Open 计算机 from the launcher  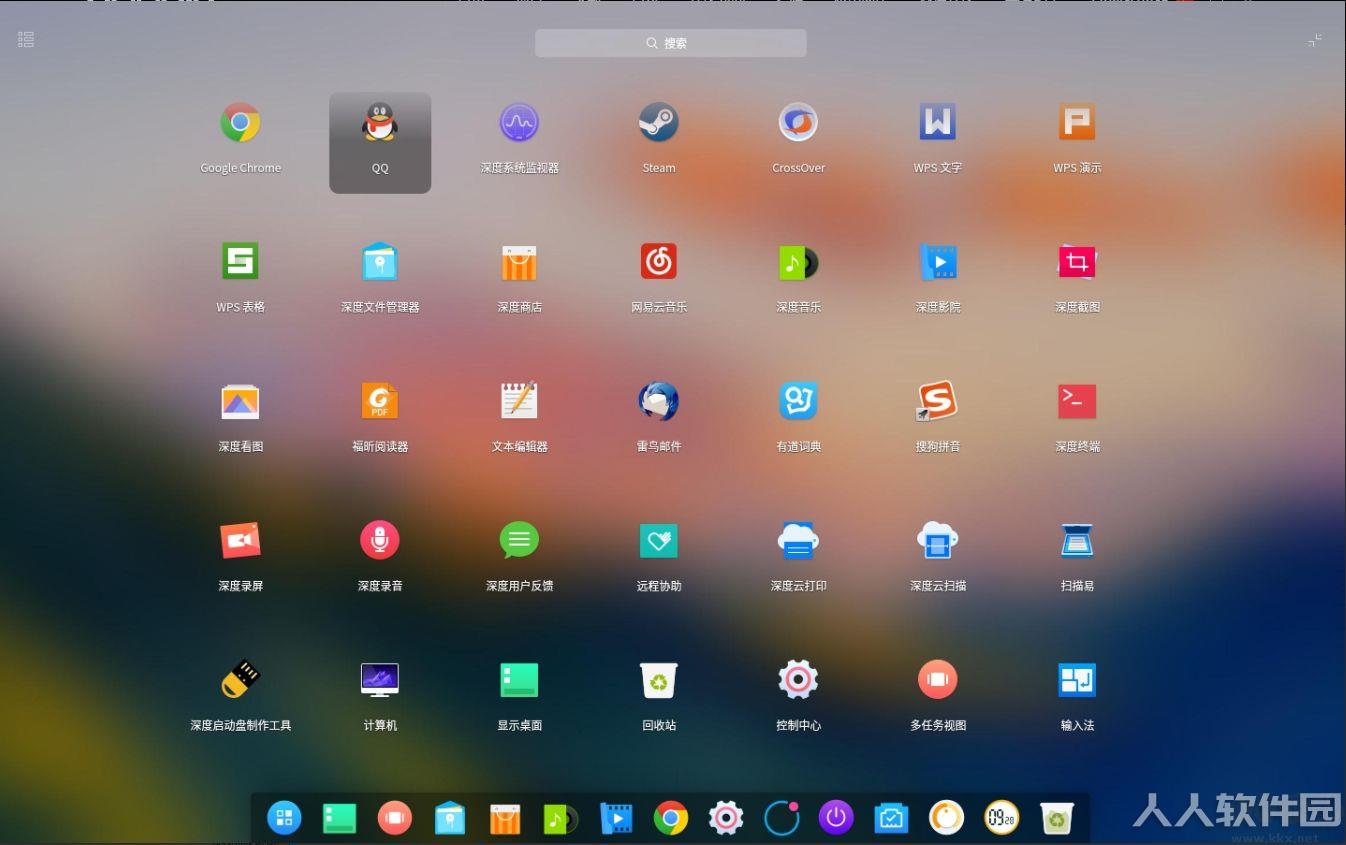[380, 680]
